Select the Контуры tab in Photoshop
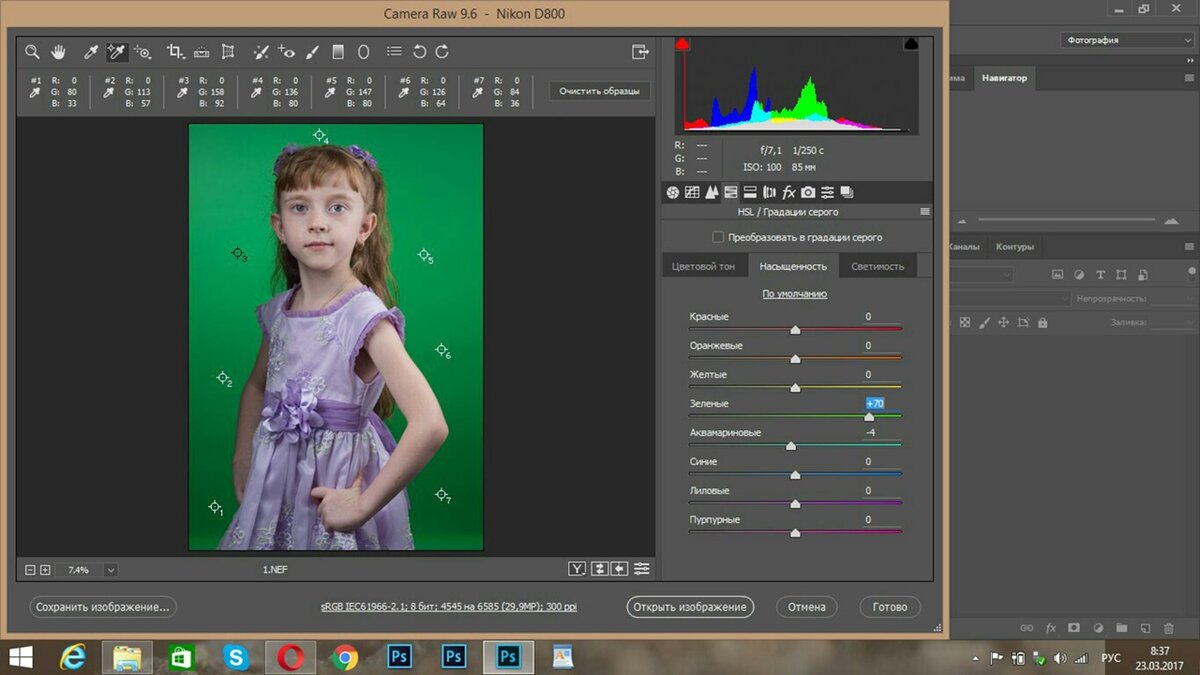This screenshot has width=1200, height=675. (x=1015, y=246)
